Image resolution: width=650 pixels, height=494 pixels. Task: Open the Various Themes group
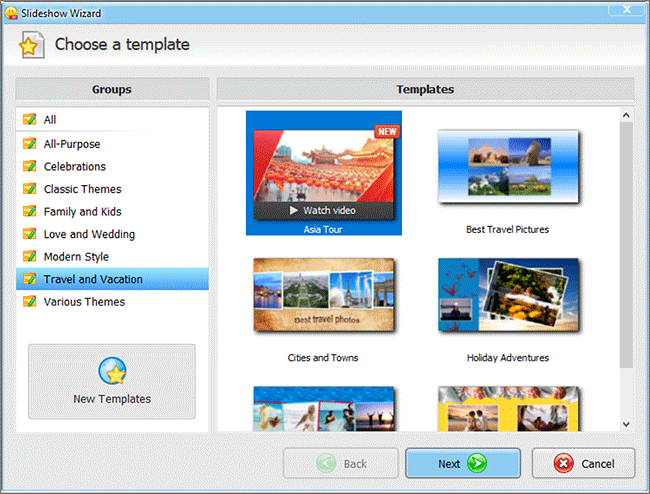[x=112, y=301]
